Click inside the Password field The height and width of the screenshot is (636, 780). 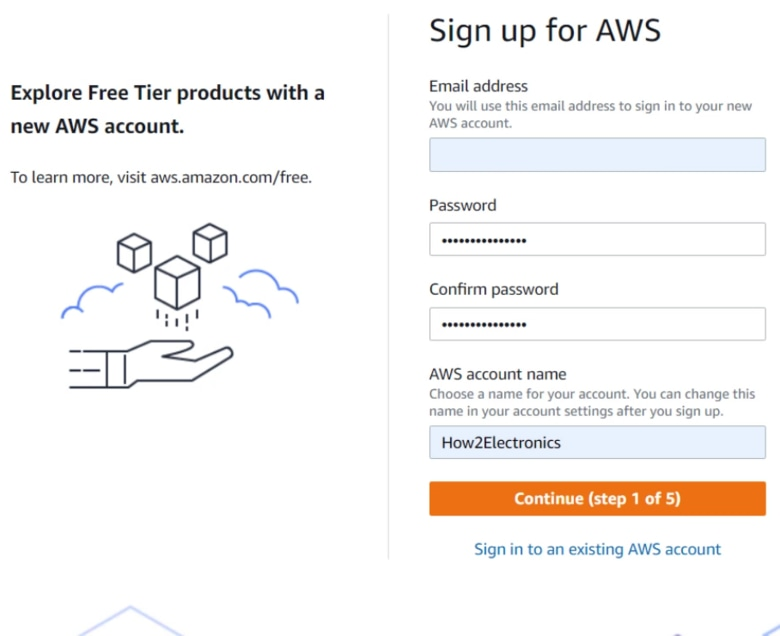[597, 239]
